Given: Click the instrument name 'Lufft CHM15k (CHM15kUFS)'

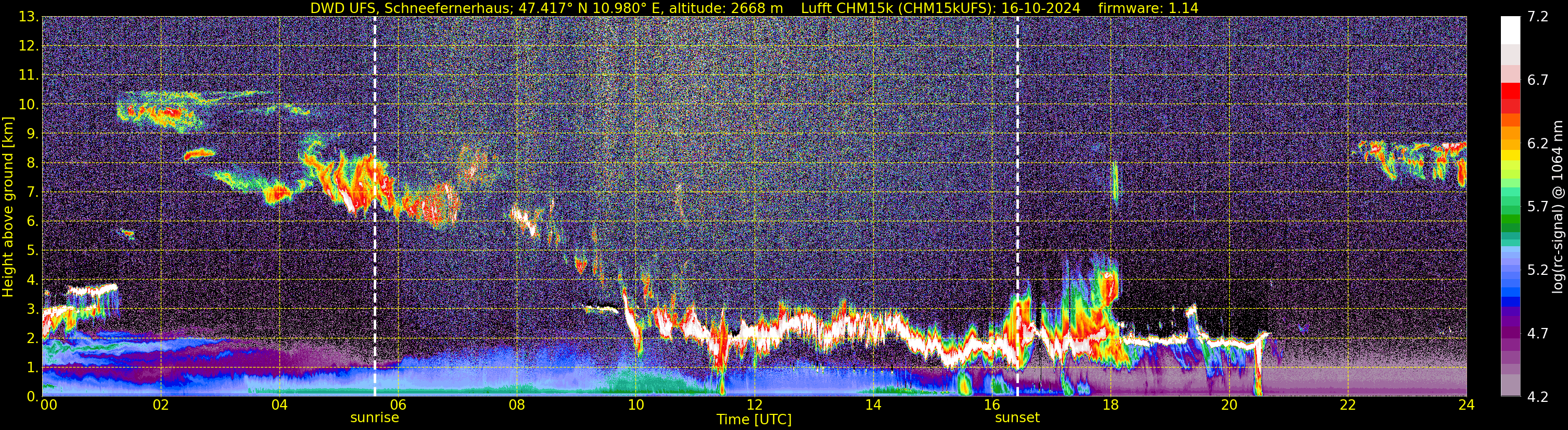Looking at the screenshot, I should pyautogui.click(x=896, y=8).
